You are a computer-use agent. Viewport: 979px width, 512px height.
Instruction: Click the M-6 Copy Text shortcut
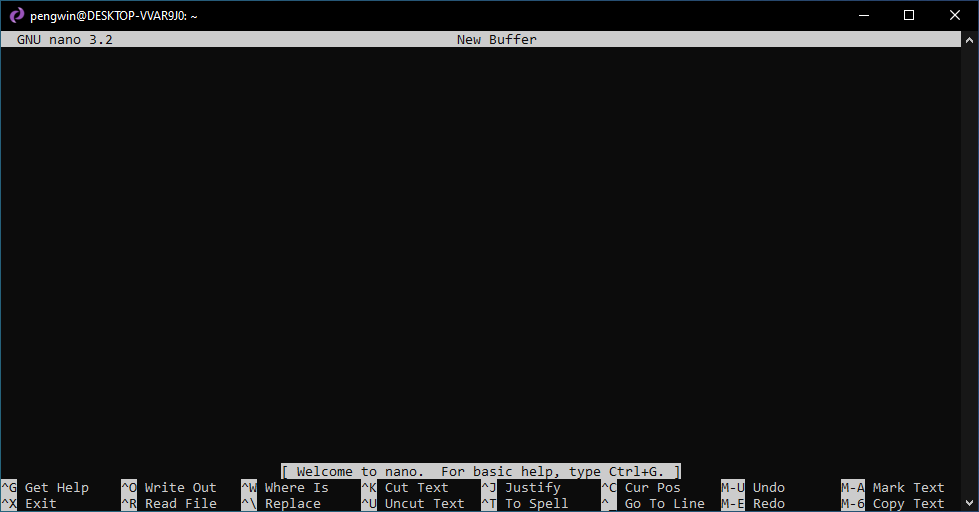[x=893, y=503]
